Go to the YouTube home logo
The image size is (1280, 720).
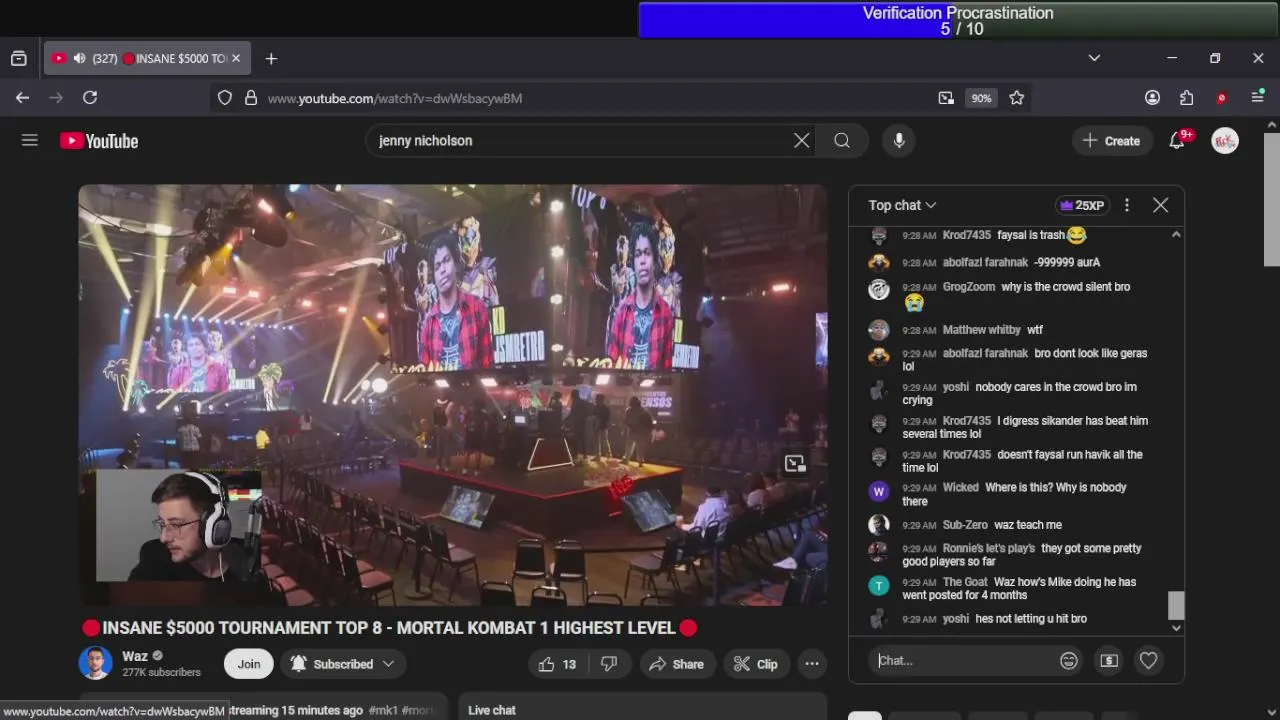[99, 141]
